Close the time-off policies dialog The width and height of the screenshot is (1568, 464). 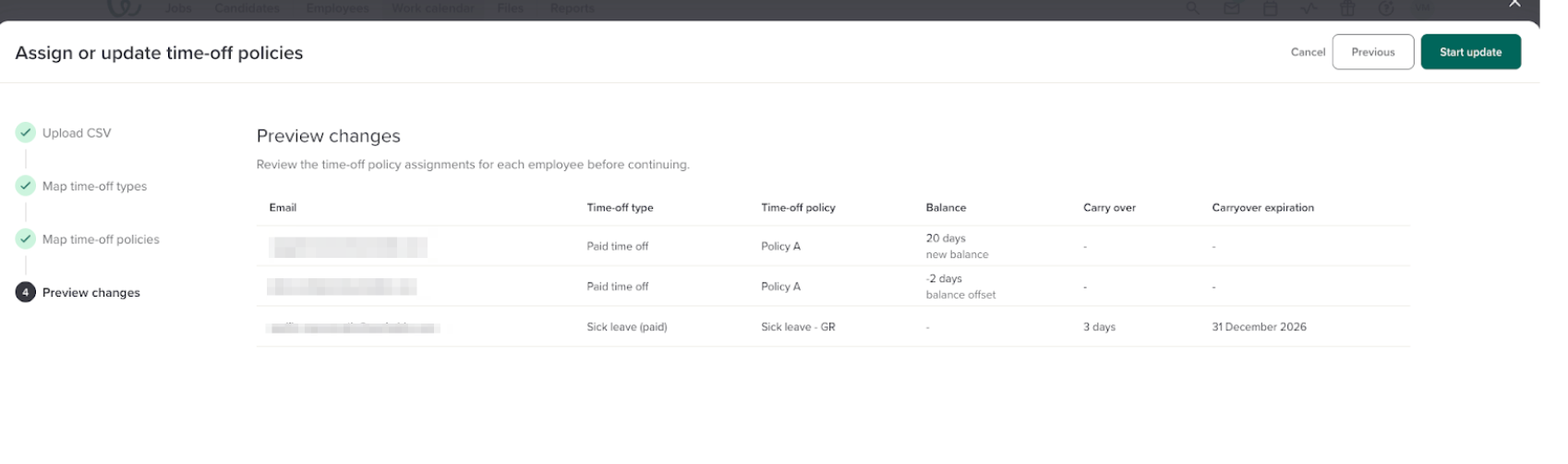(1514, 5)
